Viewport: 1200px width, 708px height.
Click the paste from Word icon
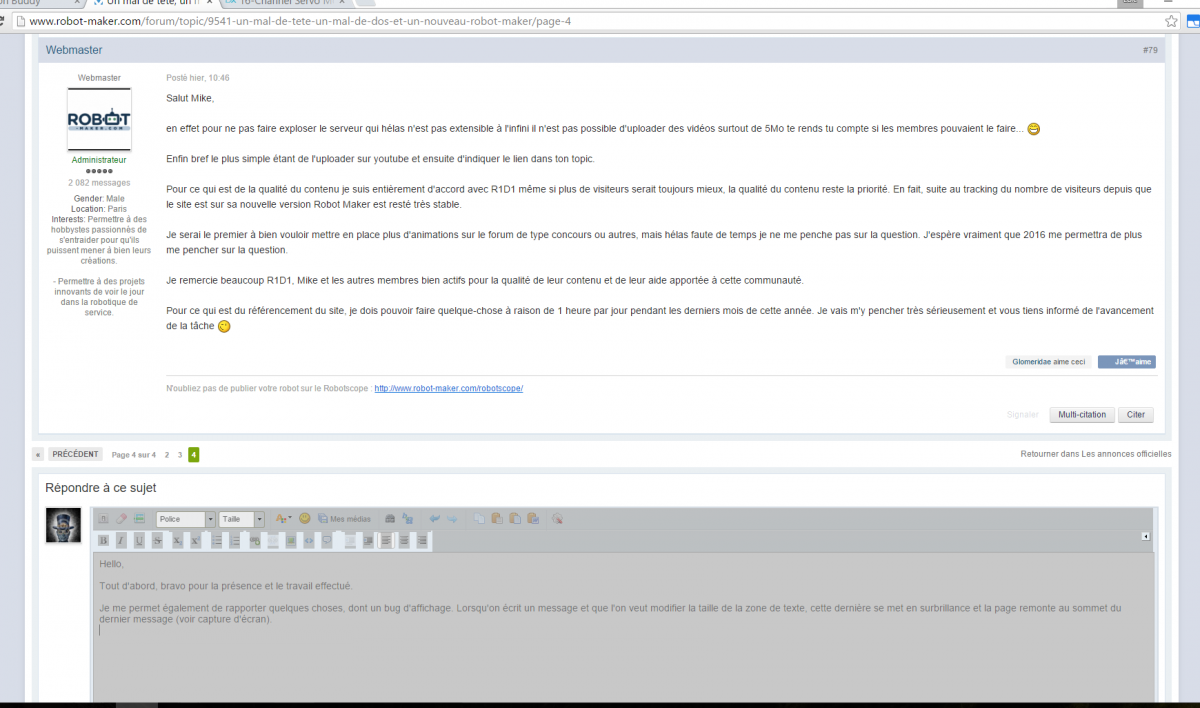pyautogui.click(x=533, y=519)
